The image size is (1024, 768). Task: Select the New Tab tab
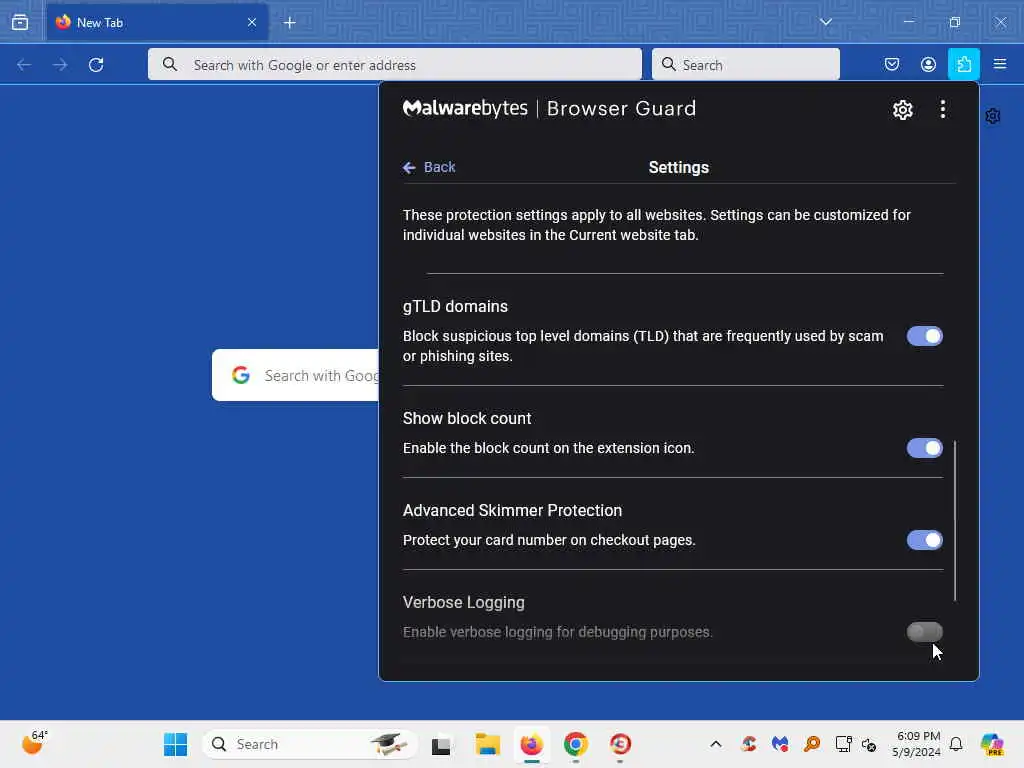click(x=157, y=22)
